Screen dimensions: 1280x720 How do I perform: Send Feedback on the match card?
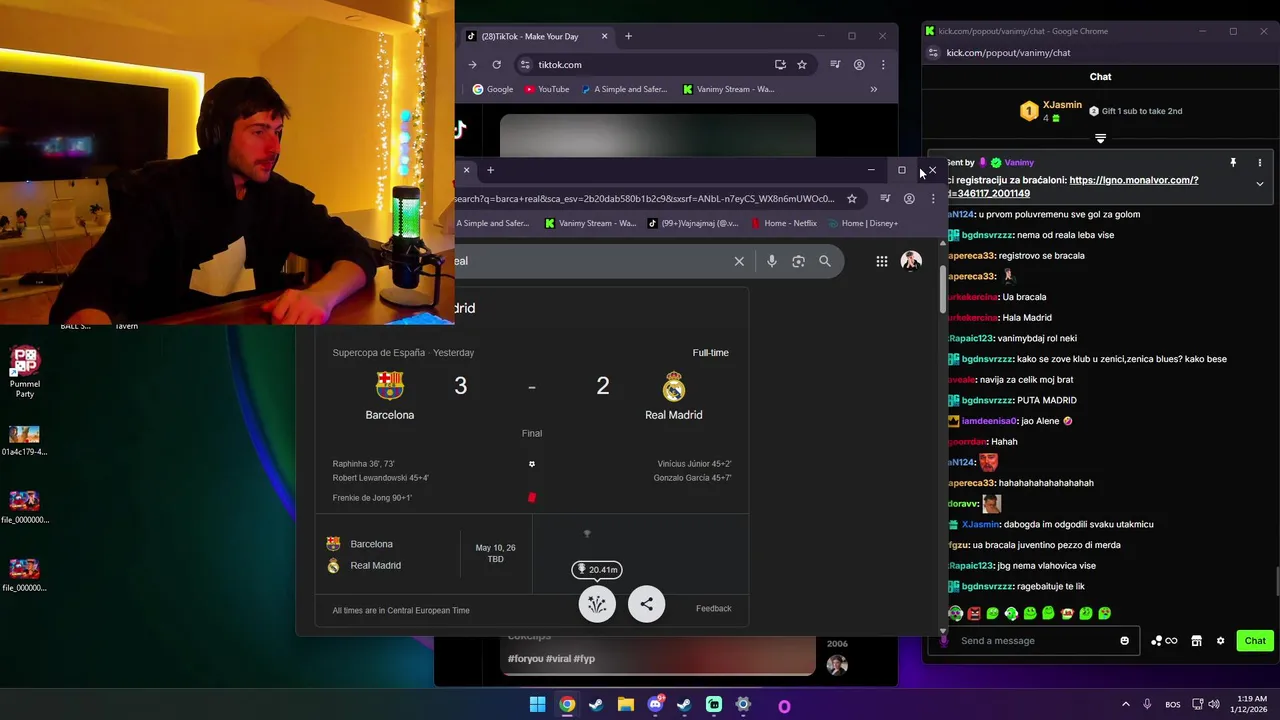713,608
